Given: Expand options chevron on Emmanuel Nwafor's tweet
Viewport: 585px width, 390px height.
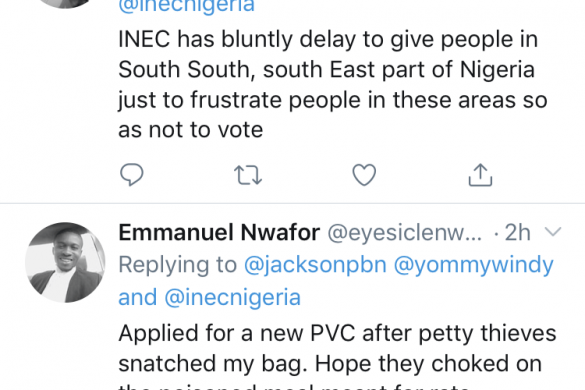Looking at the screenshot, I should (553, 232).
